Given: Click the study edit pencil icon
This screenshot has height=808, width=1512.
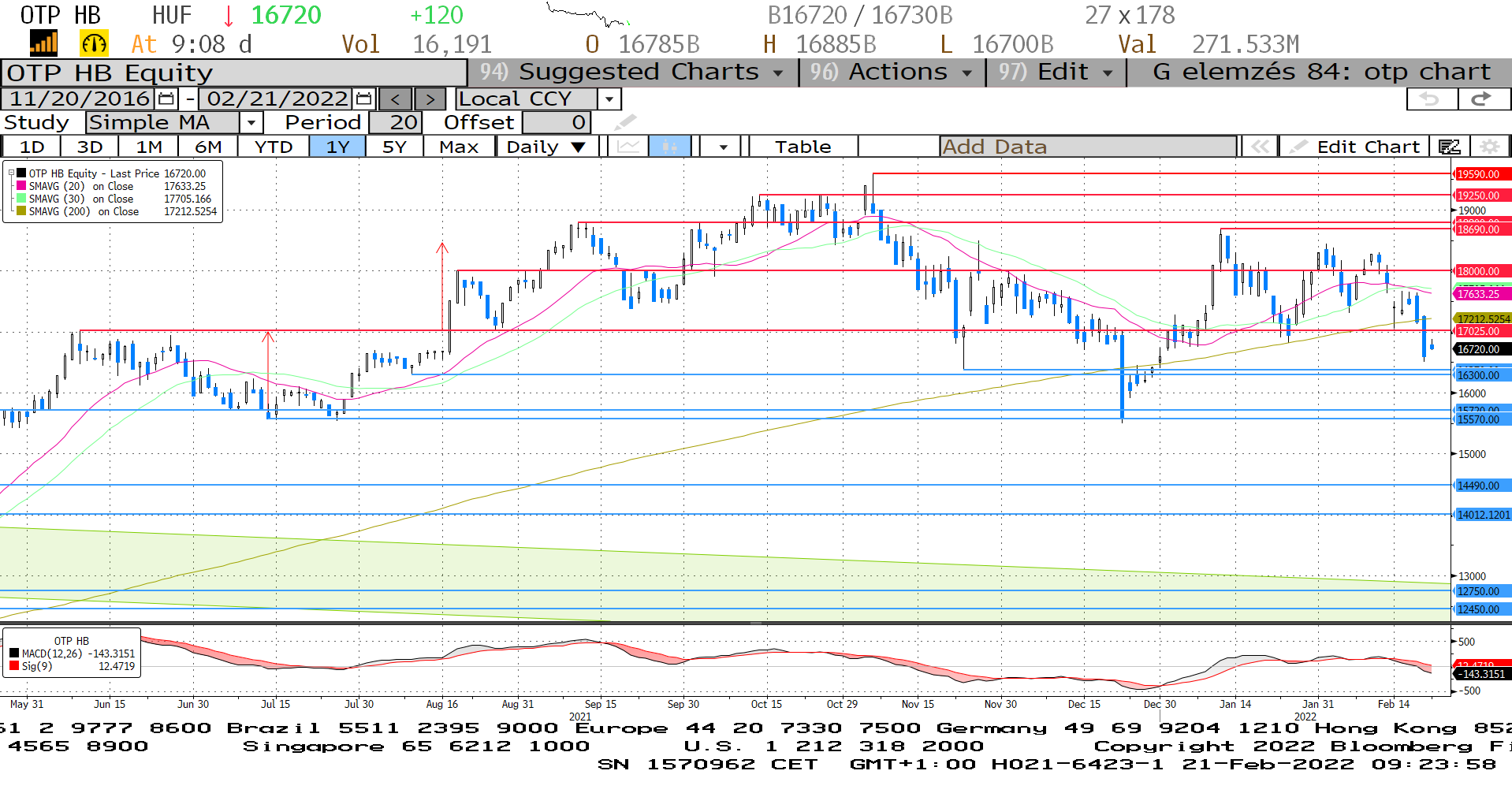Looking at the screenshot, I should 625,122.
